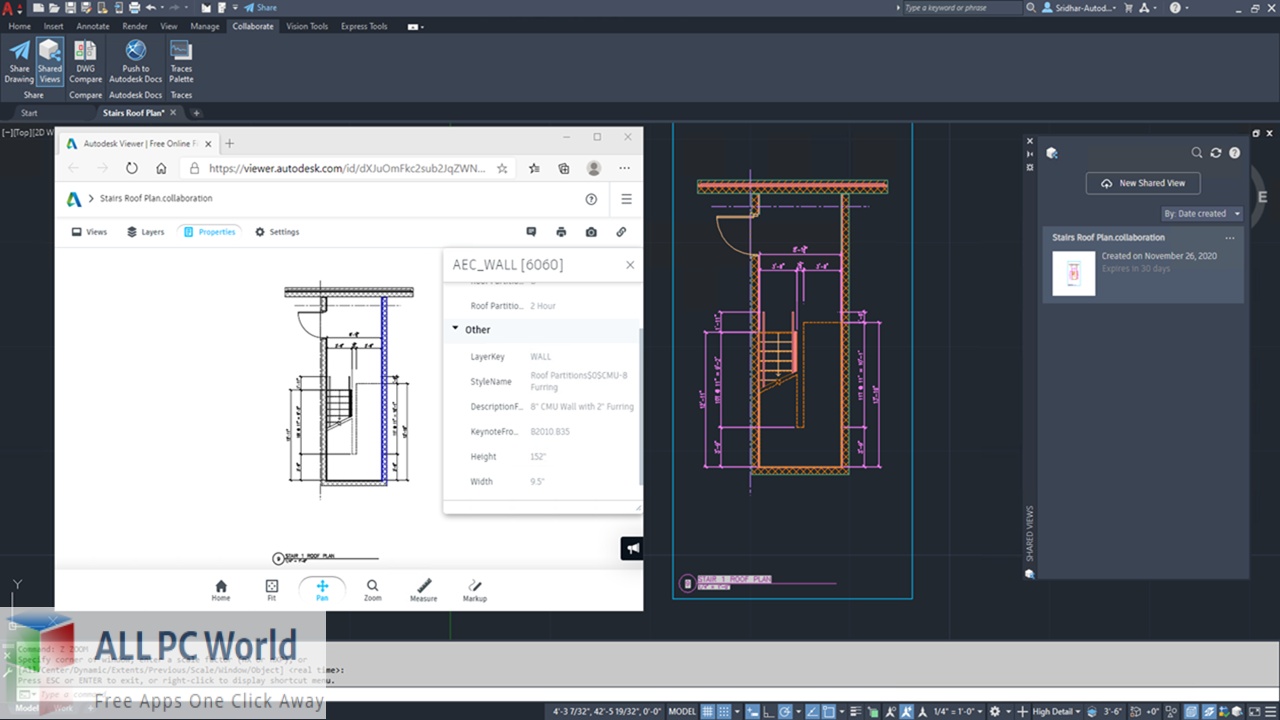Click the Share Drawing ribbon icon

tap(19, 62)
